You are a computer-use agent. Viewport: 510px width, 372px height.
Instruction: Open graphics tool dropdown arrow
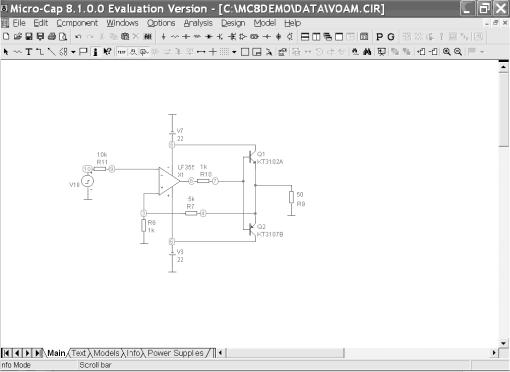click(x=73, y=52)
